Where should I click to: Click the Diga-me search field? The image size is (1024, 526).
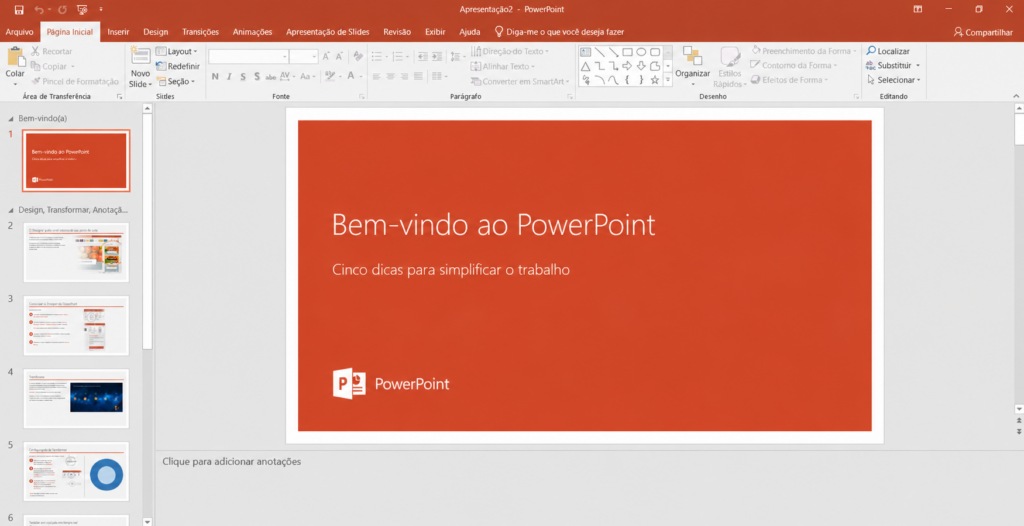(558, 32)
